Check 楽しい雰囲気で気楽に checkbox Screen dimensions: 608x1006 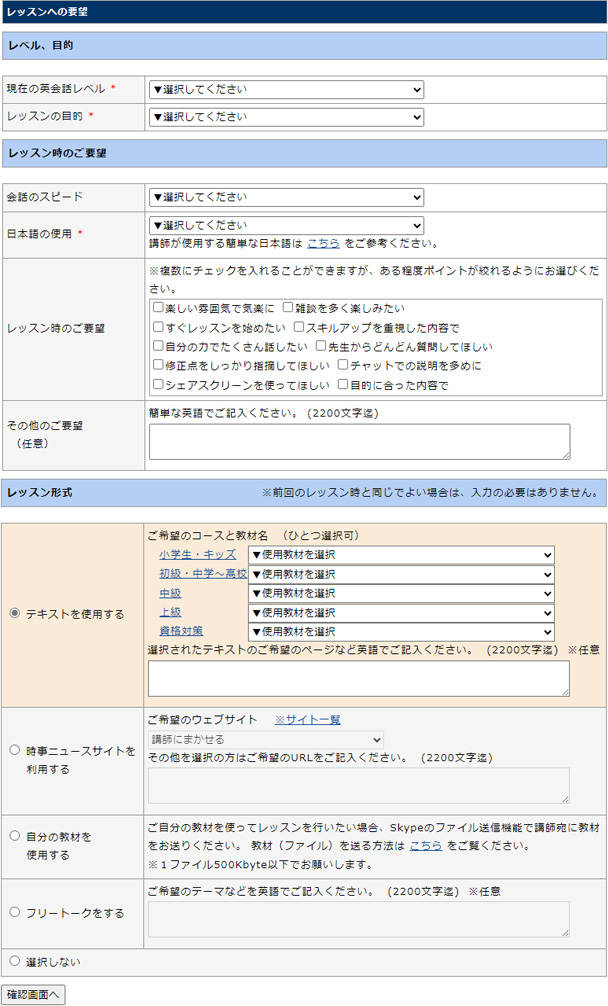point(158,309)
